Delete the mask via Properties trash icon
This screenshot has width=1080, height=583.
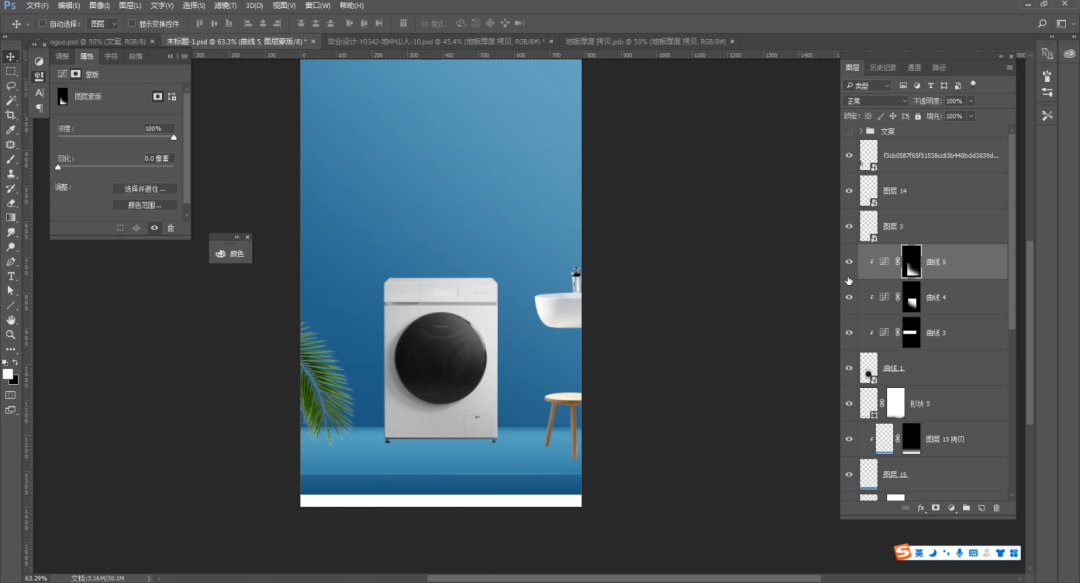pos(170,228)
